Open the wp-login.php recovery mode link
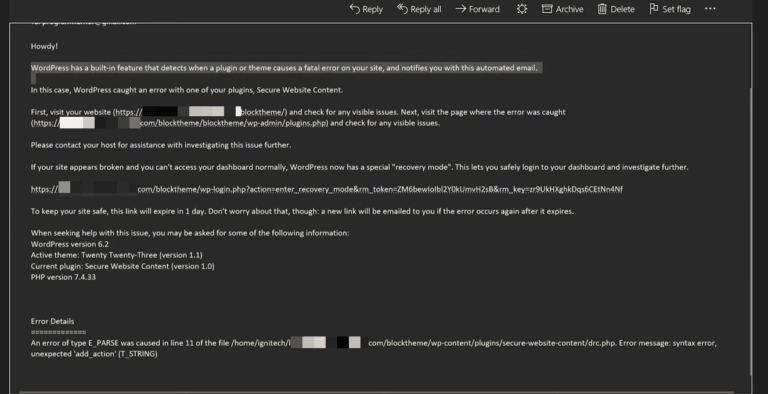The height and width of the screenshot is (394, 768). (x=327, y=189)
